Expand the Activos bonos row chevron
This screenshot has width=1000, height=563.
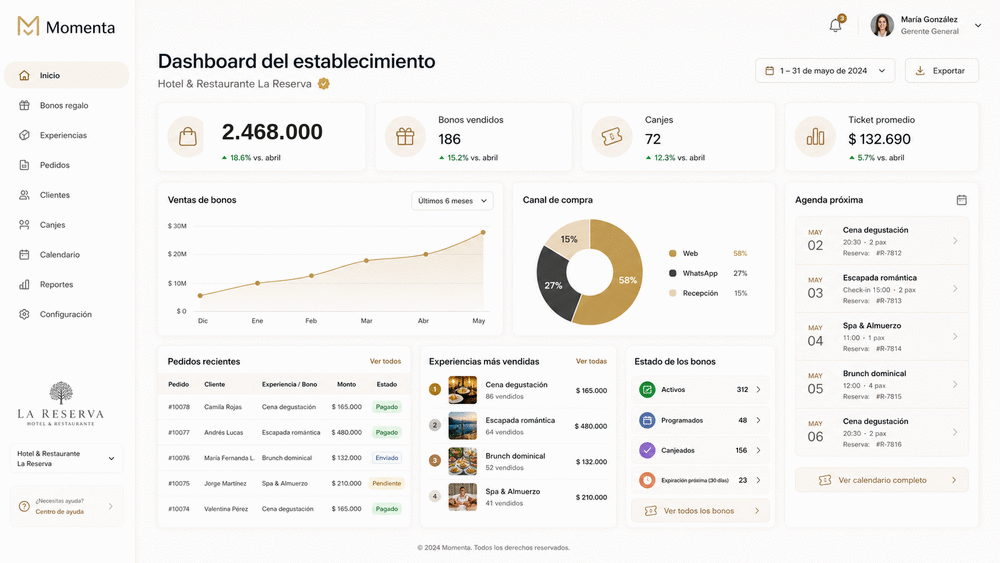(758, 390)
